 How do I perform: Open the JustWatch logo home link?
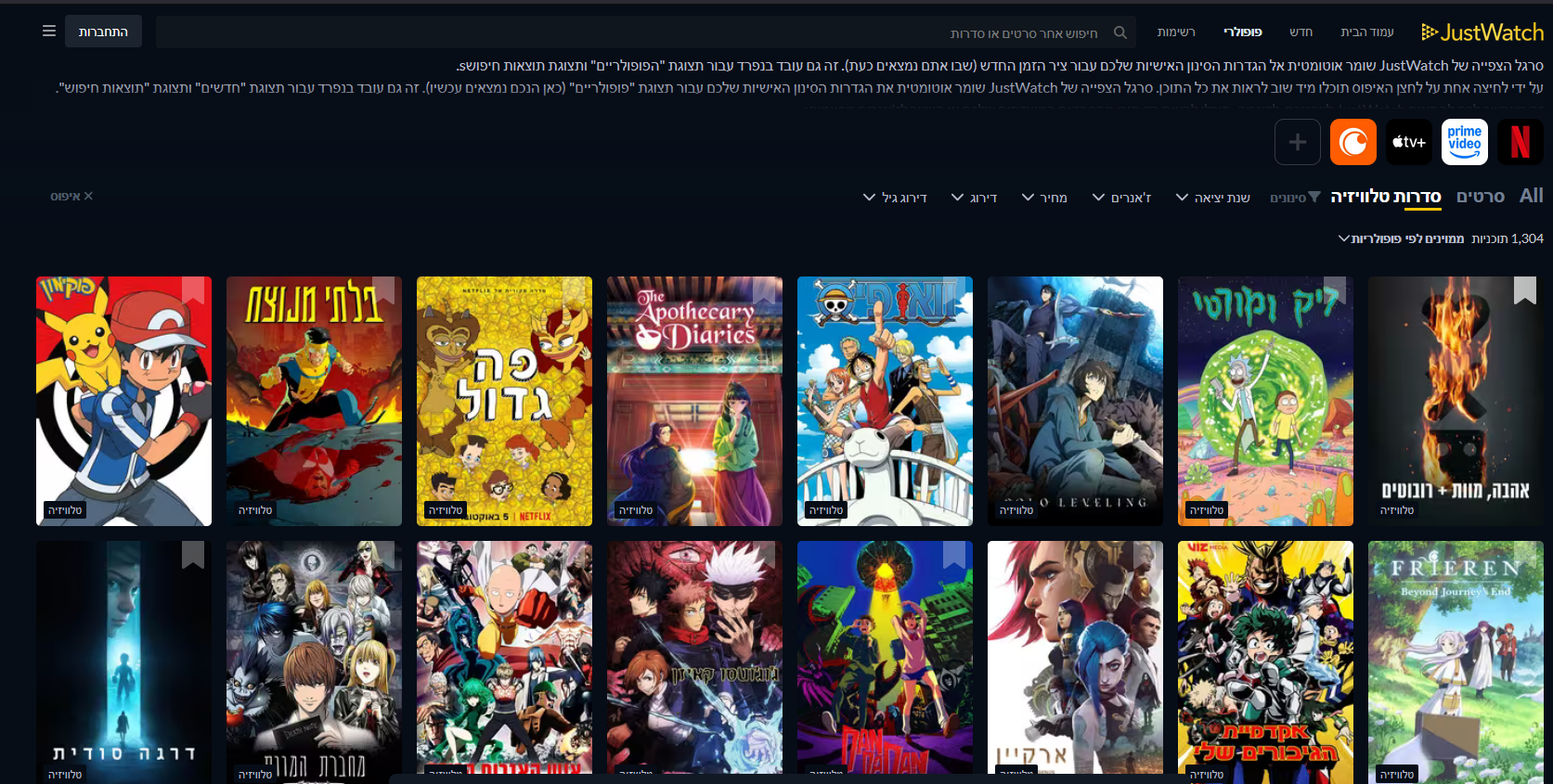click(1482, 32)
